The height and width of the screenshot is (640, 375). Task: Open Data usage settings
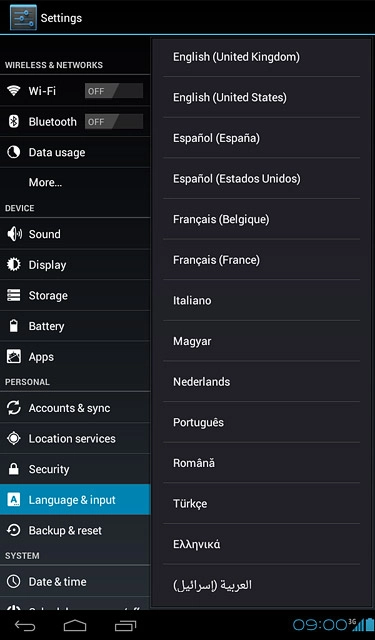pos(75,152)
